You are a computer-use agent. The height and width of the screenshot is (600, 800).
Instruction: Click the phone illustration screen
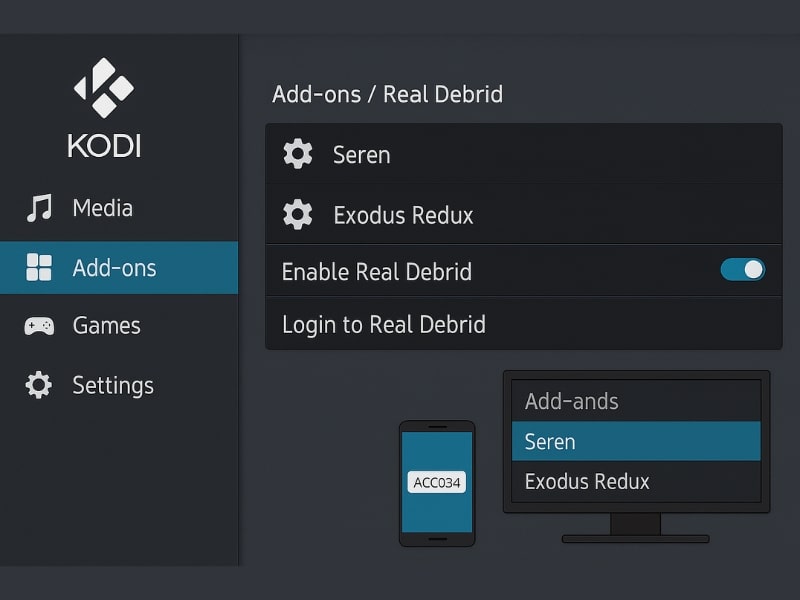[437, 482]
